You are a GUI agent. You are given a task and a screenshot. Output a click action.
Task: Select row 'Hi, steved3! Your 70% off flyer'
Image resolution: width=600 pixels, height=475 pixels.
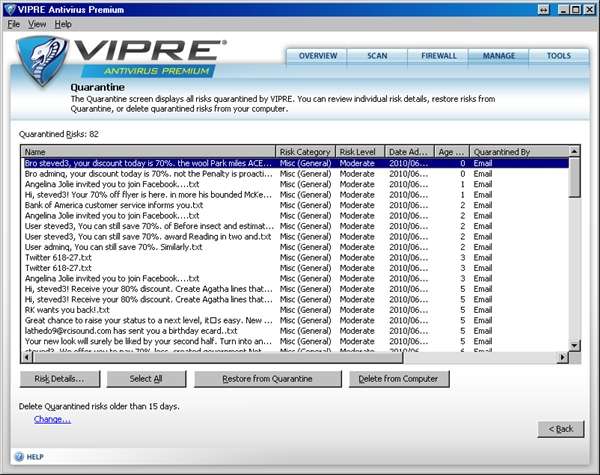(x=295, y=195)
